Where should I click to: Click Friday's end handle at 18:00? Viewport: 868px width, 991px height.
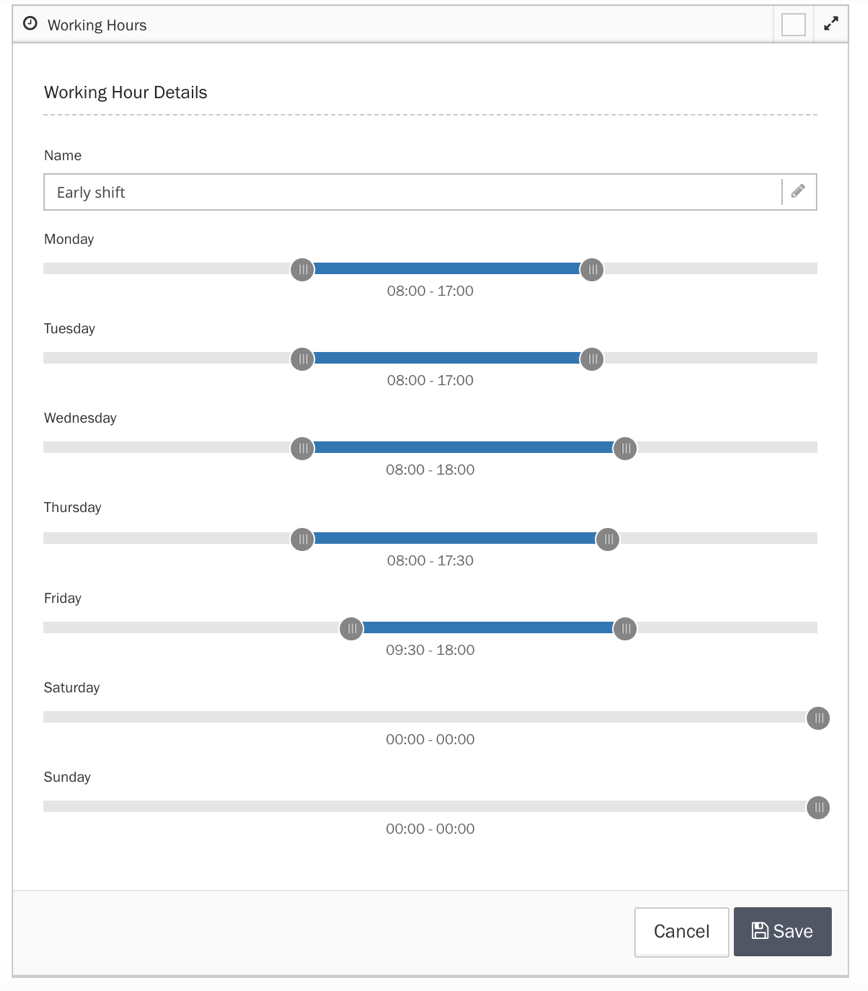pyautogui.click(x=625, y=629)
